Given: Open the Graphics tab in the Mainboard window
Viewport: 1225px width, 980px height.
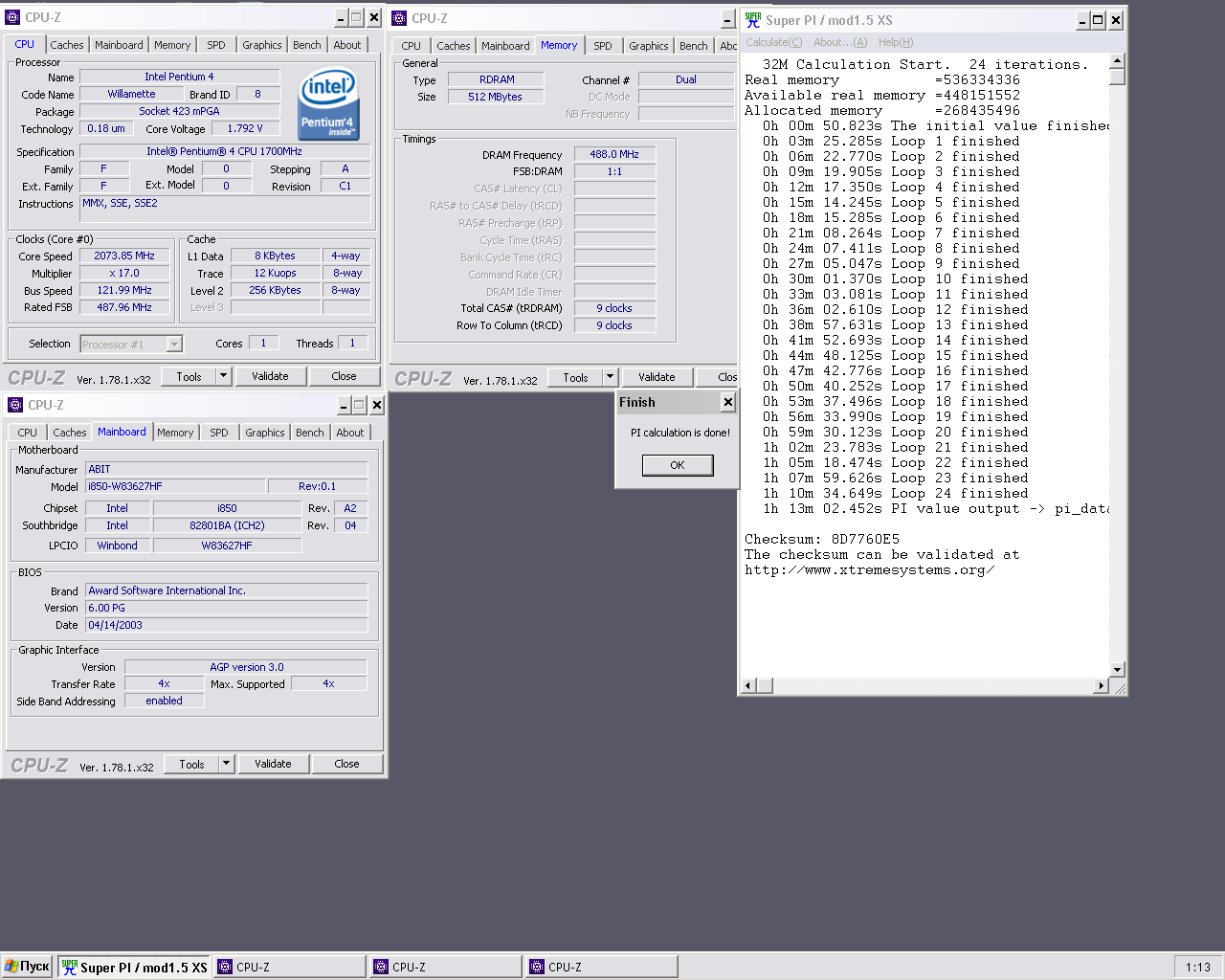Looking at the screenshot, I should pos(265,433).
